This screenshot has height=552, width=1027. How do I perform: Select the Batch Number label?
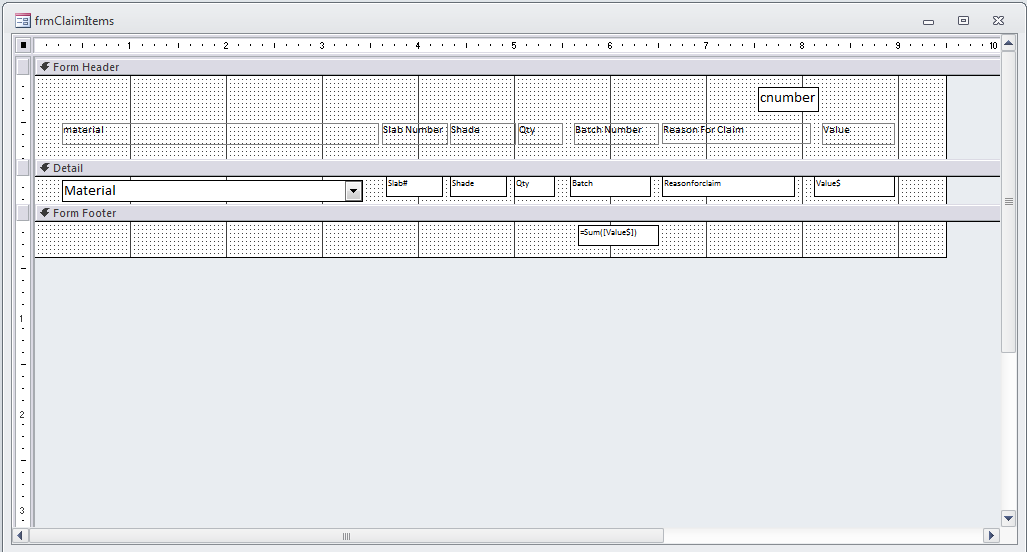[616, 134]
